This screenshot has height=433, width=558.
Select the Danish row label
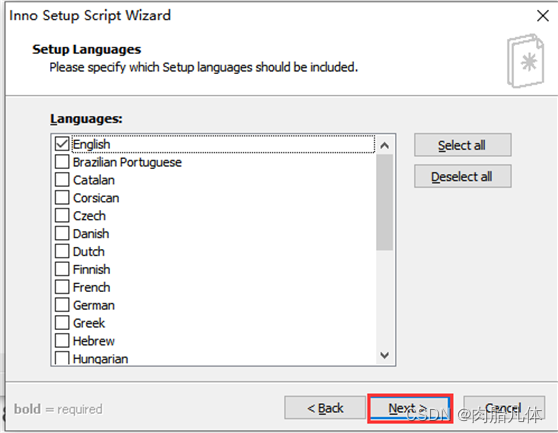(x=91, y=234)
